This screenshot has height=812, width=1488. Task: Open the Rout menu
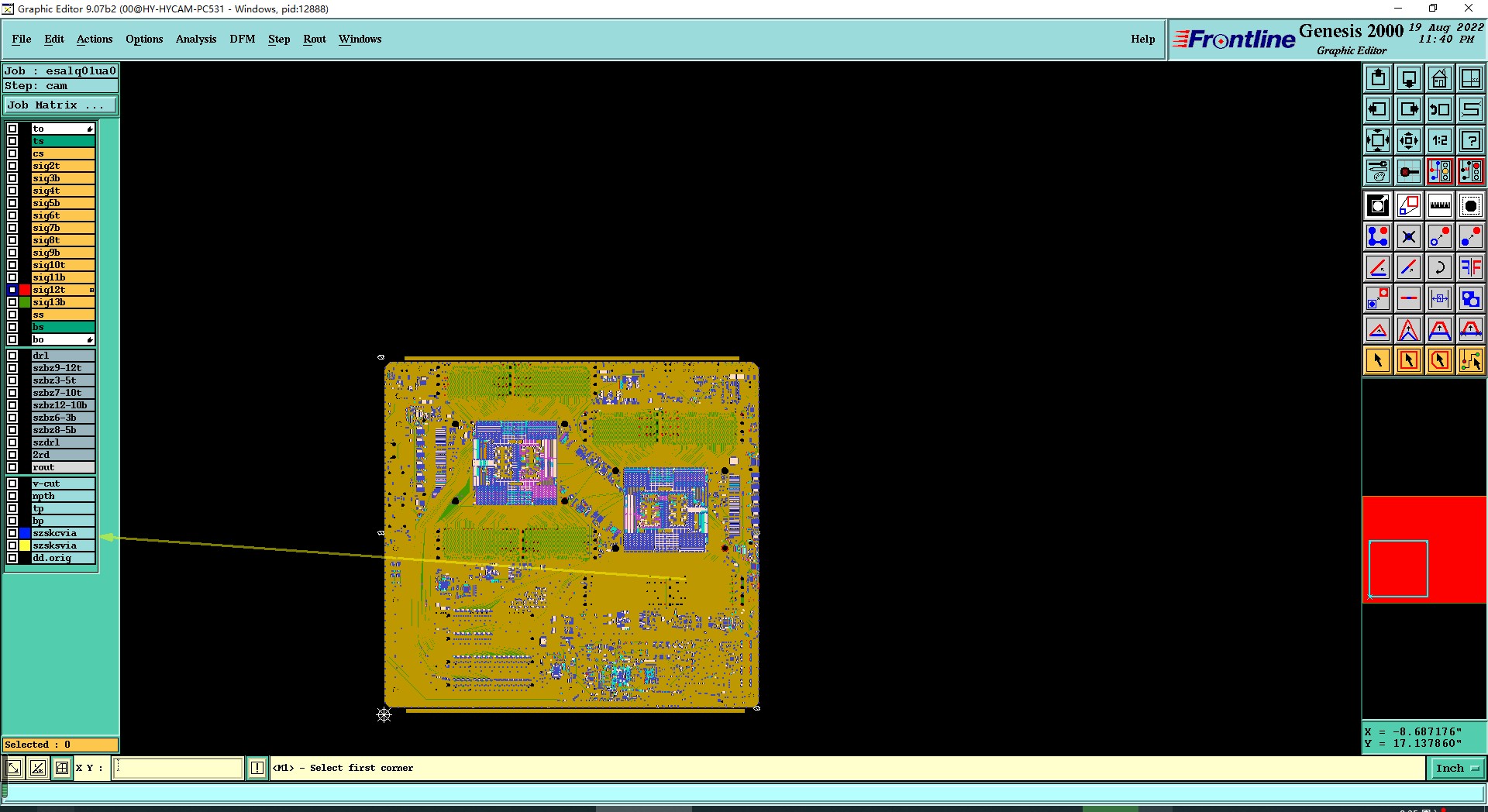[315, 39]
